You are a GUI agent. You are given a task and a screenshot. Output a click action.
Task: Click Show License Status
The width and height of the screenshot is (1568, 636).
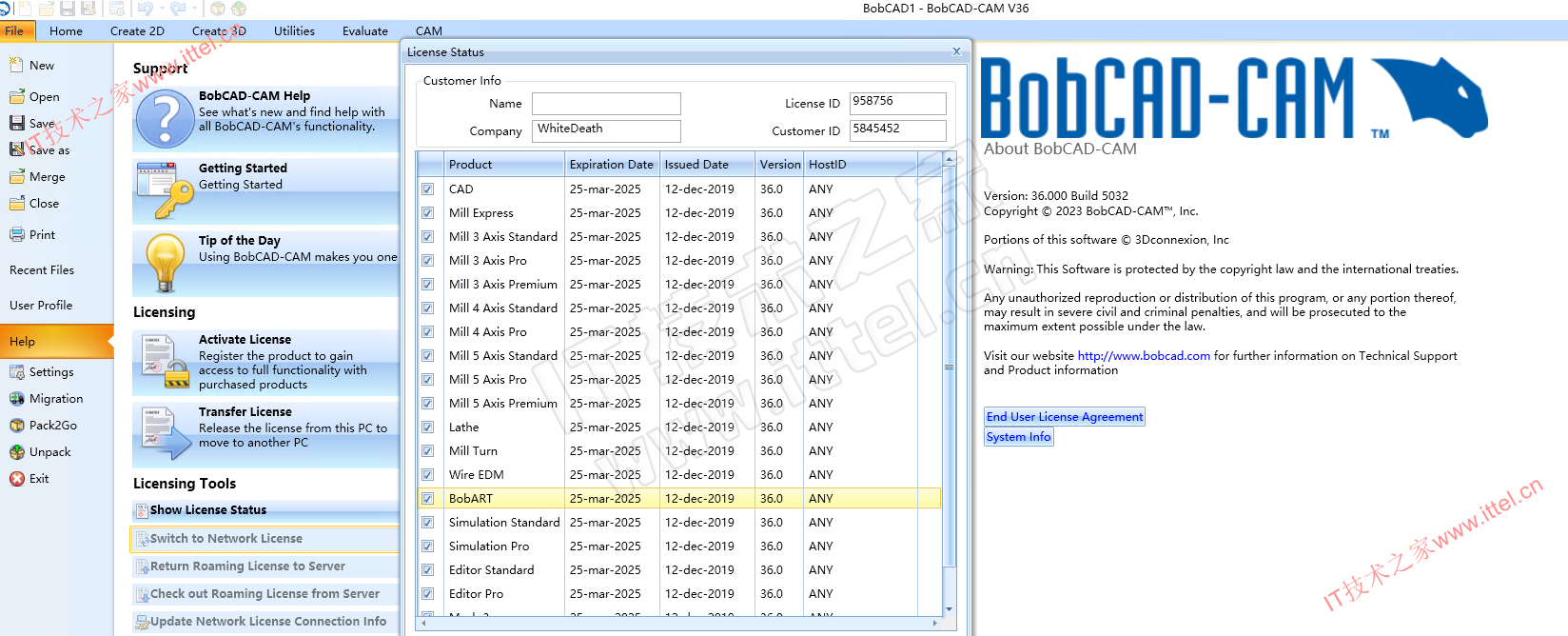[265, 510]
